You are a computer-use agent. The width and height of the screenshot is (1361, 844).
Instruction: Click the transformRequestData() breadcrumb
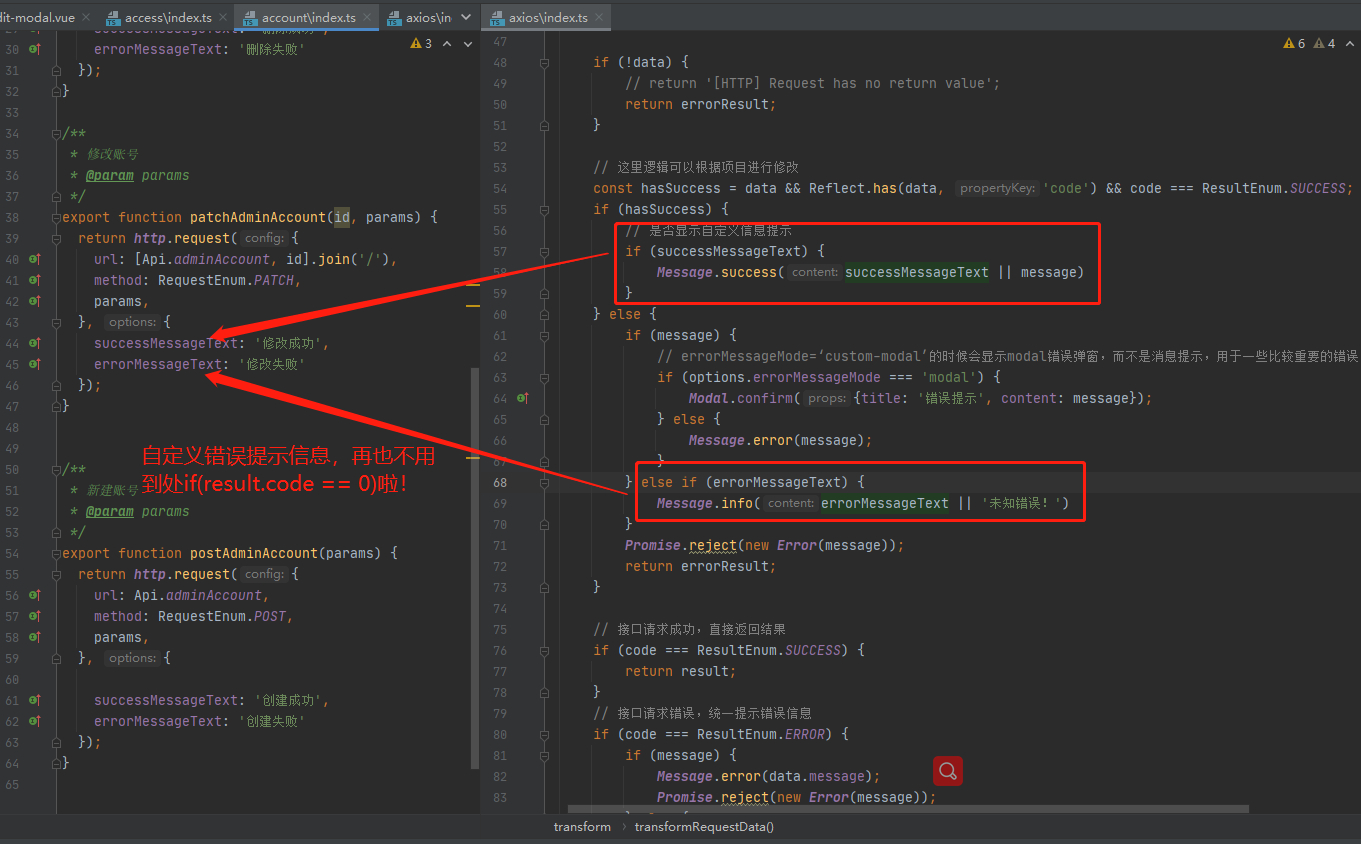tap(704, 827)
